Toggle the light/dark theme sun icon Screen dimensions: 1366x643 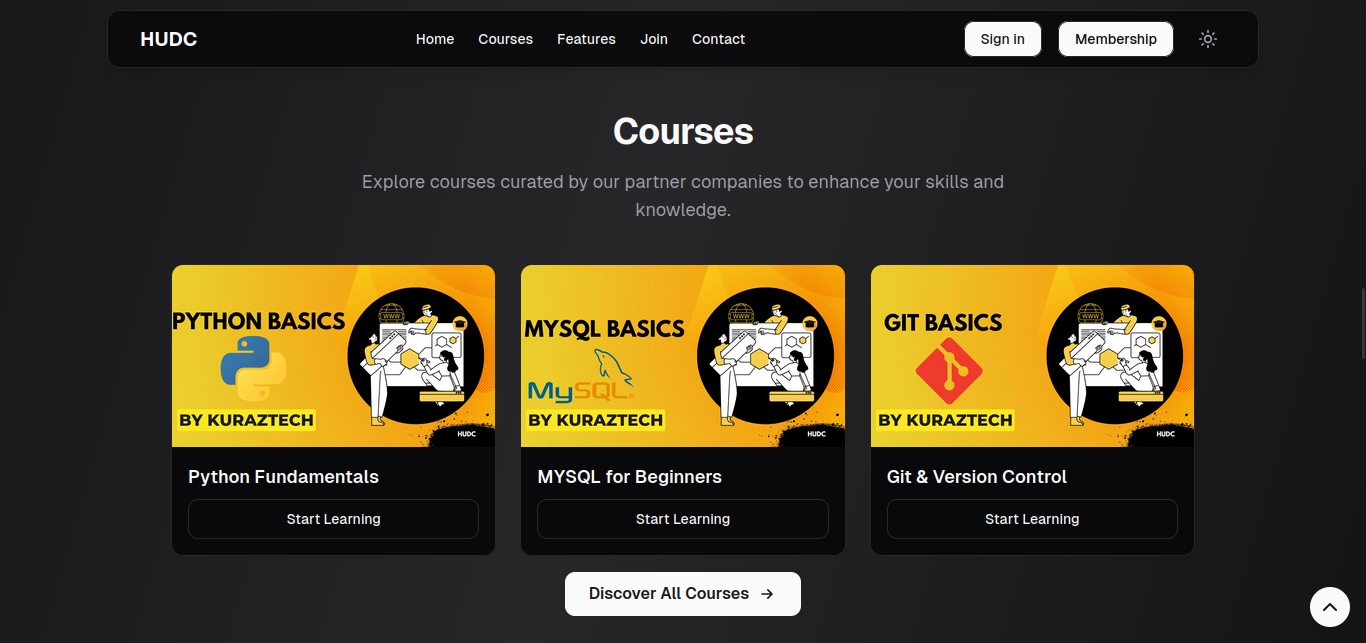[1208, 39]
